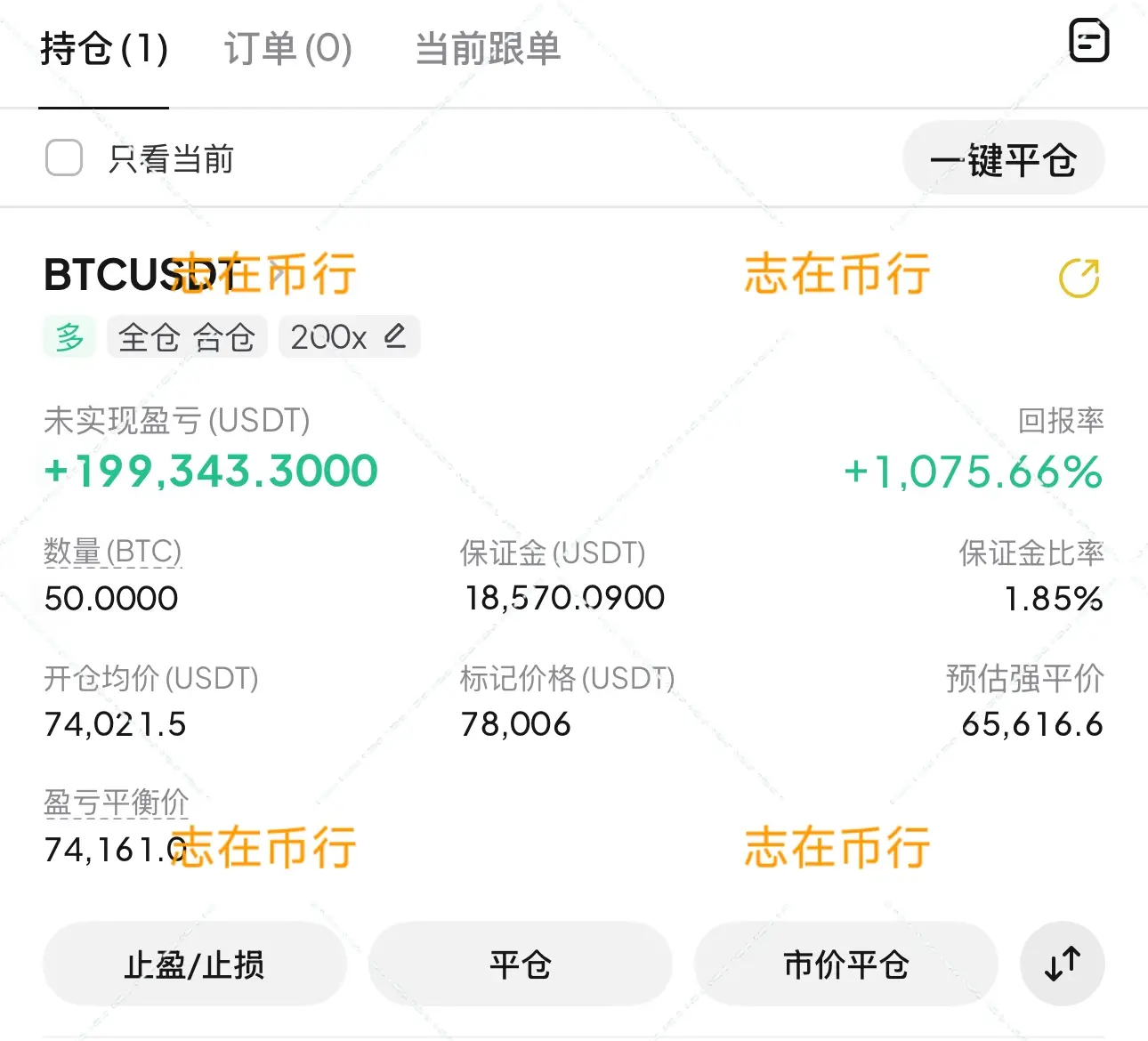Open the order history icon at top right
The height and width of the screenshot is (1041, 1148).
pyautogui.click(x=1088, y=41)
